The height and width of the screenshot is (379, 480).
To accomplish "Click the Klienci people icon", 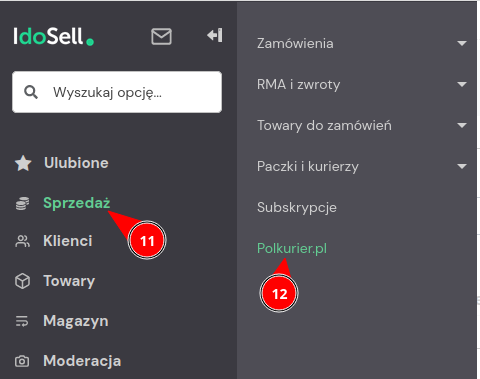I will [x=22, y=241].
